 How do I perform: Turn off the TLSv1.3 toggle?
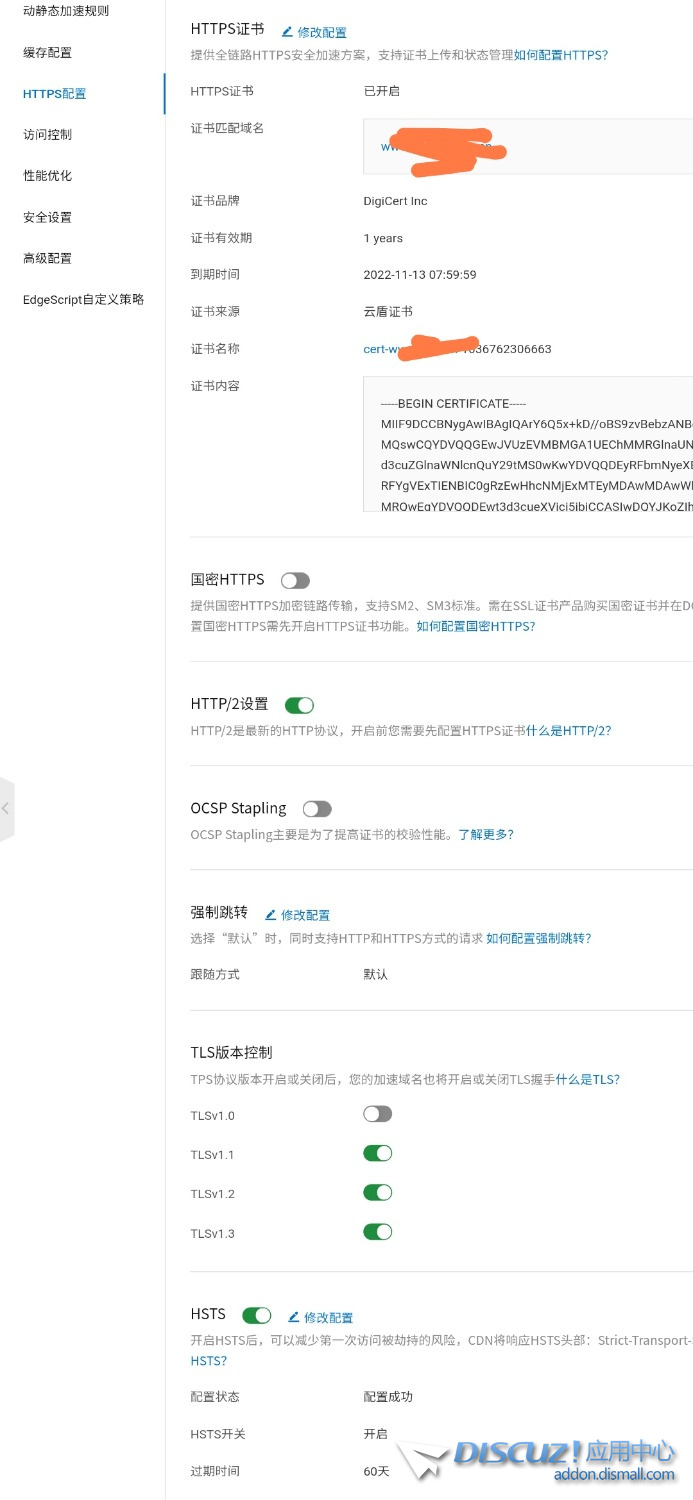[377, 1232]
